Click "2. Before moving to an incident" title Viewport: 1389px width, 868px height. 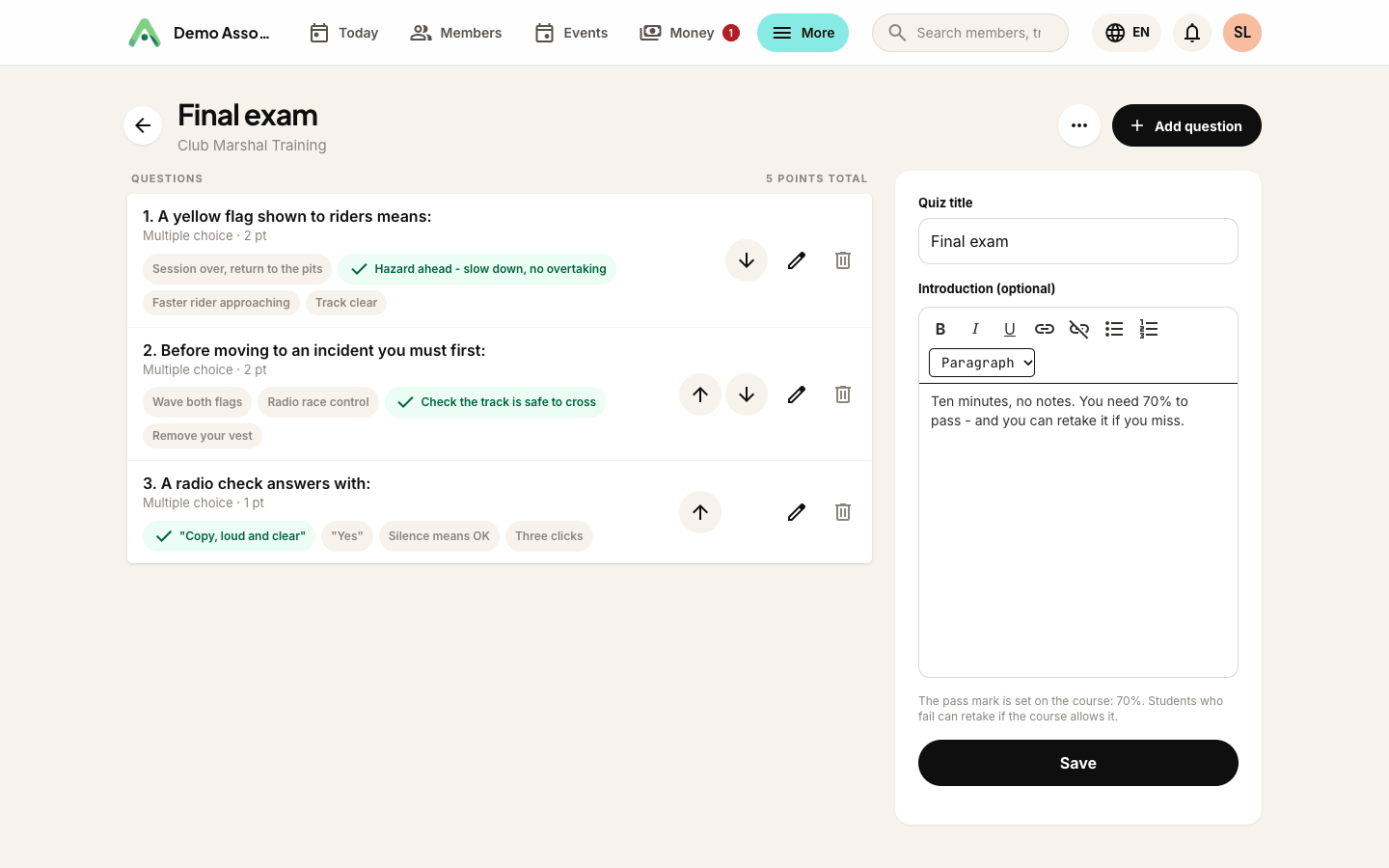pyautogui.click(x=314, y=350)
